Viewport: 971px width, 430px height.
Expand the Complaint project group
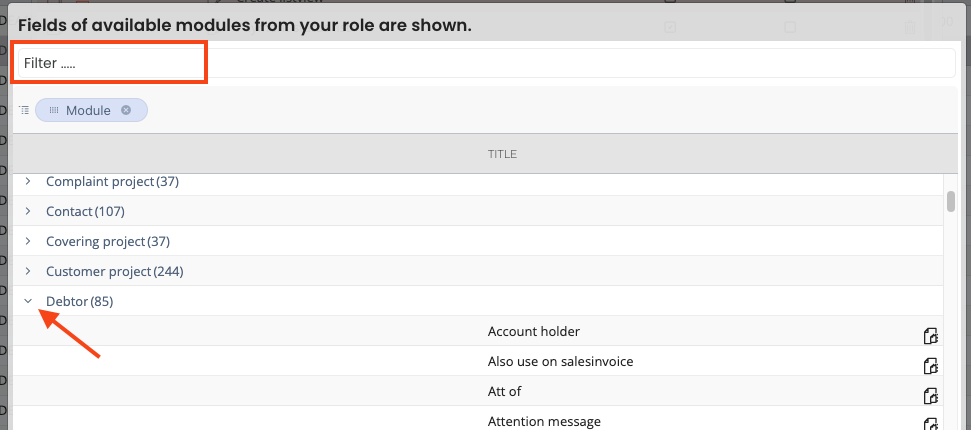pos(28,182)
